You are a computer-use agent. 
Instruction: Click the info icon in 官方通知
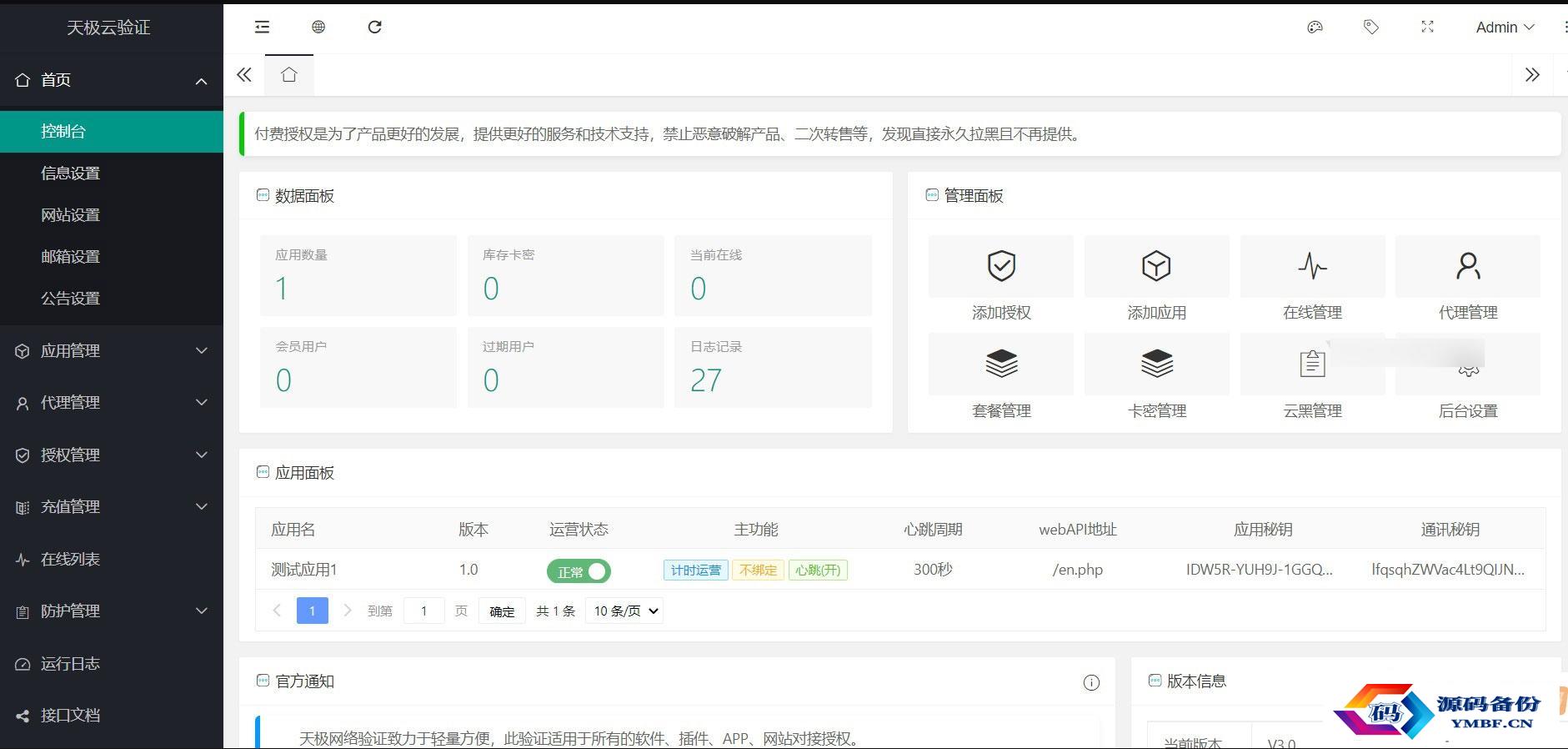[x=1091, y=682]
